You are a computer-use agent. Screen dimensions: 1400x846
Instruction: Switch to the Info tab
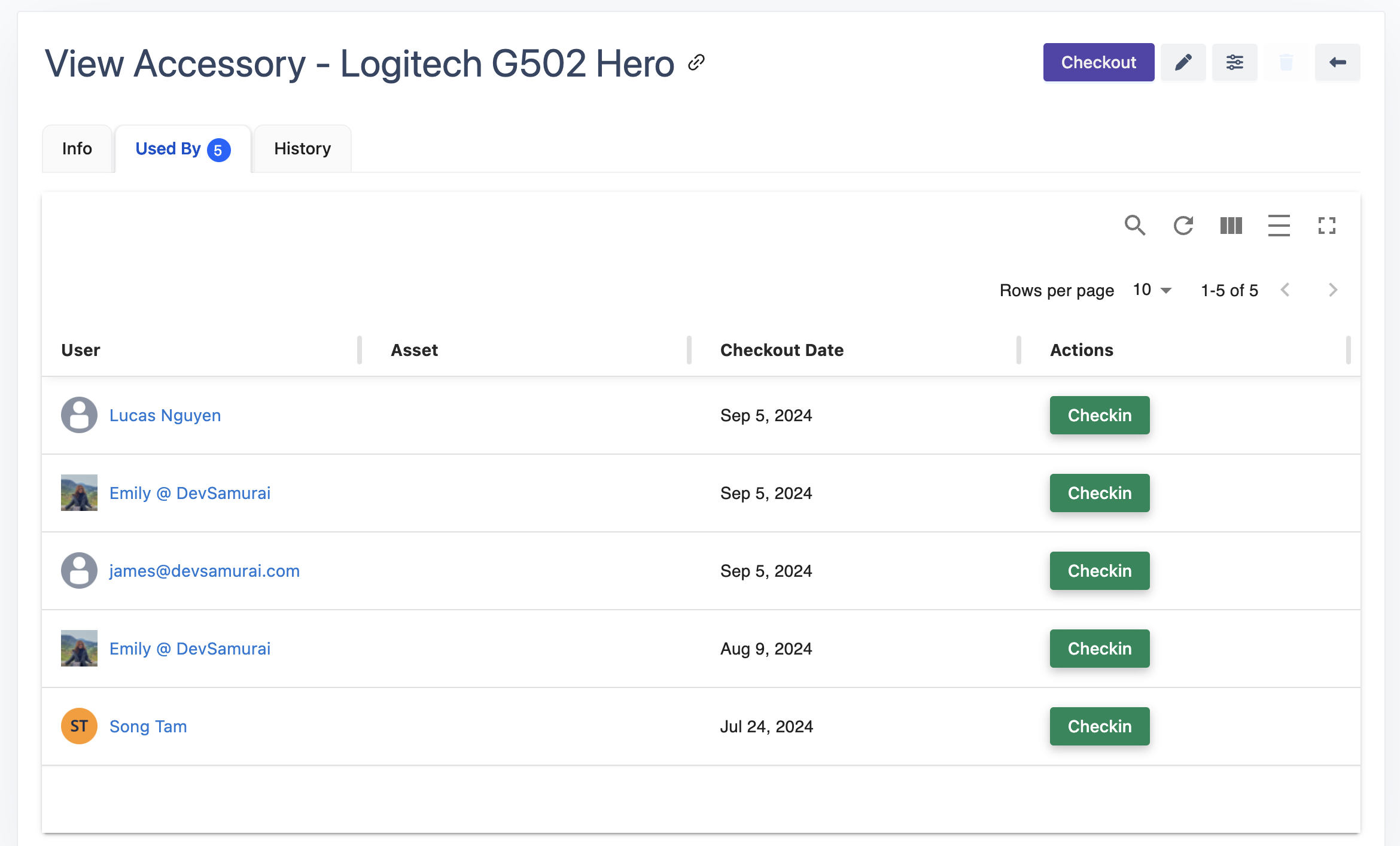[x=77, y=148]
